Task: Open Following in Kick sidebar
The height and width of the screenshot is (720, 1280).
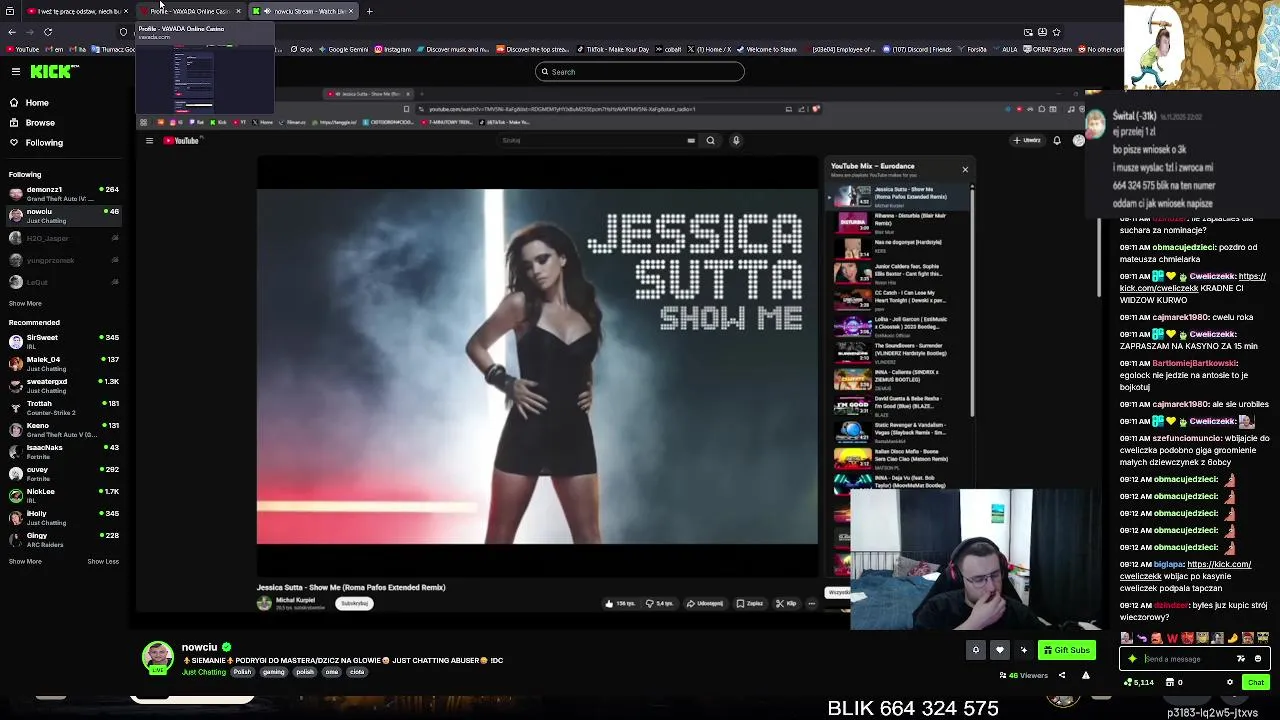Action: coord(44,142)
